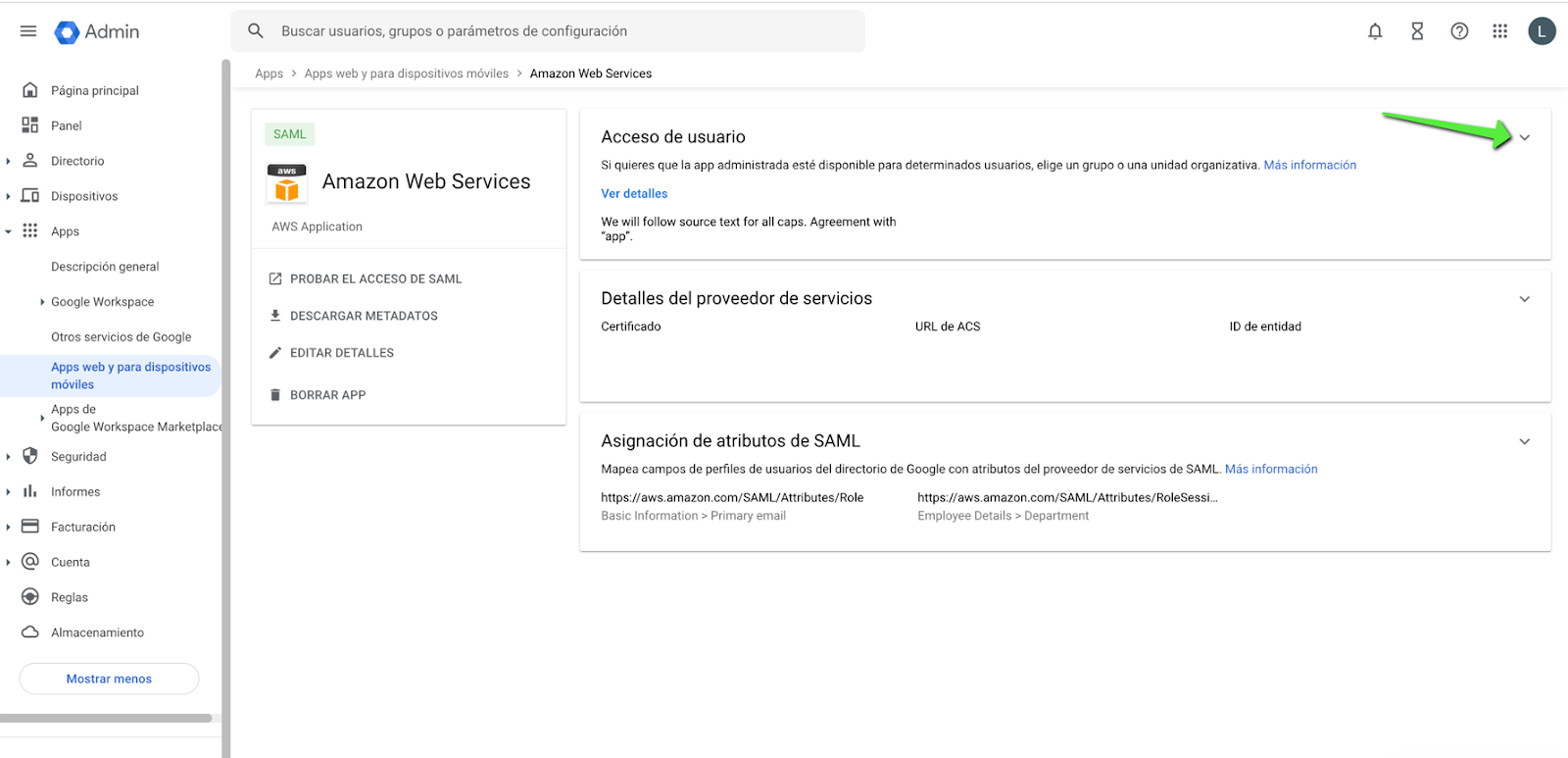Click the open-in-new icon beside Probar el acceso
Viewport: 1568px width, 758px height.
coord(275,279)
